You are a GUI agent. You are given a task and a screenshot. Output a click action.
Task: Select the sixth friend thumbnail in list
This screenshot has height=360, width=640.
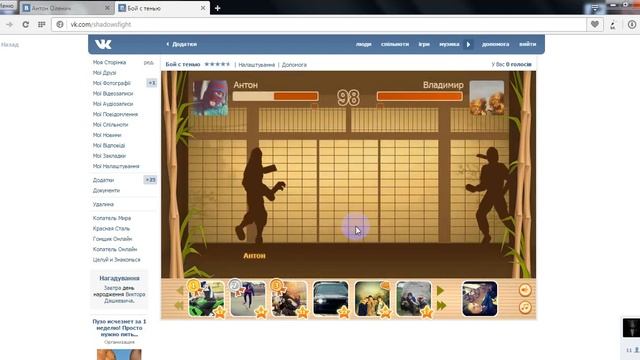click(413, 298)
